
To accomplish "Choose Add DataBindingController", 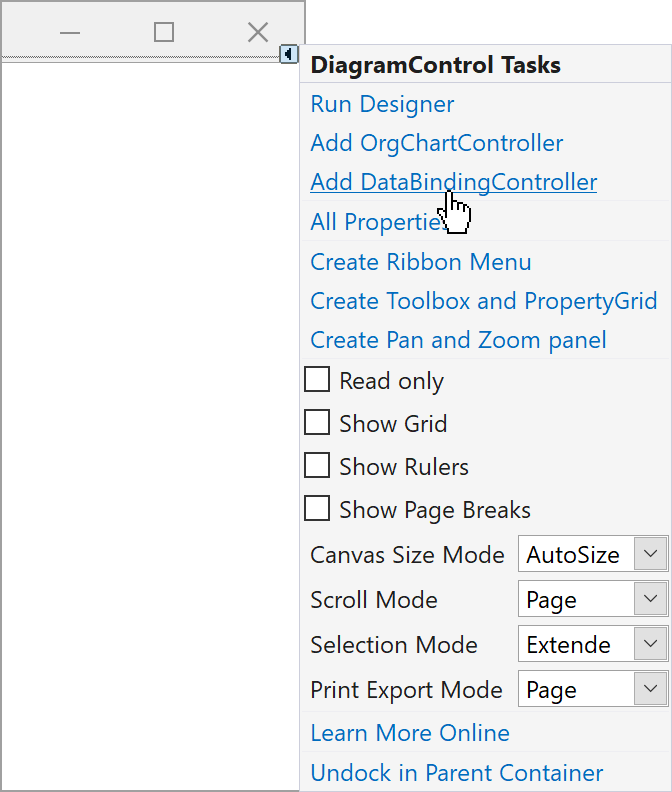I will (453, 182).
